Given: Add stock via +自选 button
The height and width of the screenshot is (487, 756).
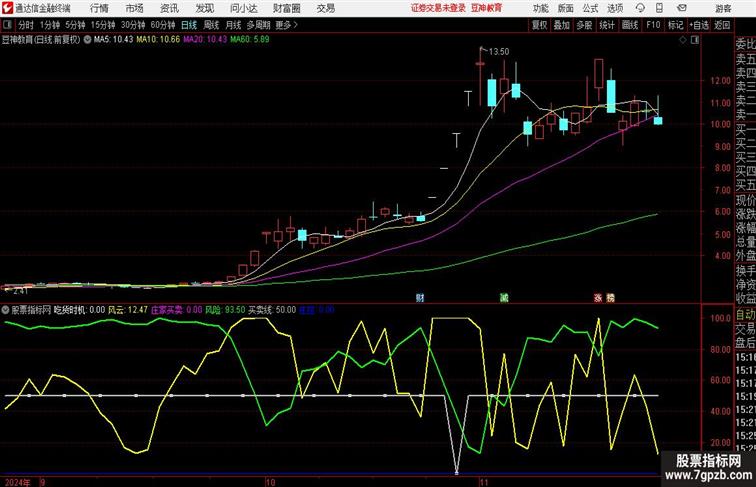Looking at the screenshot, I should 699,25.
